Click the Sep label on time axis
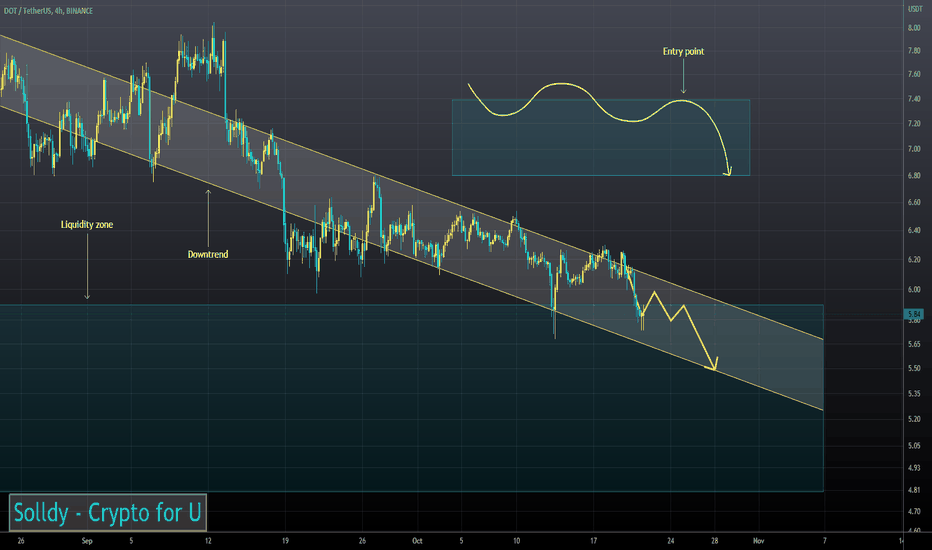The height and width of the screenshot is (550, 932). [x=87, y=541]
